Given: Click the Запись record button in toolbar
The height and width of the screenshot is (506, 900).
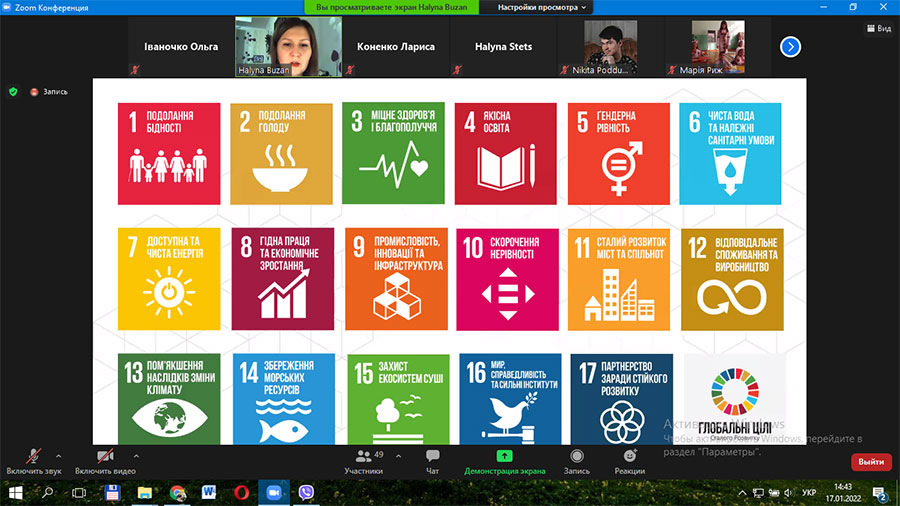Looking at the screenshot, I should click(577, 461).
